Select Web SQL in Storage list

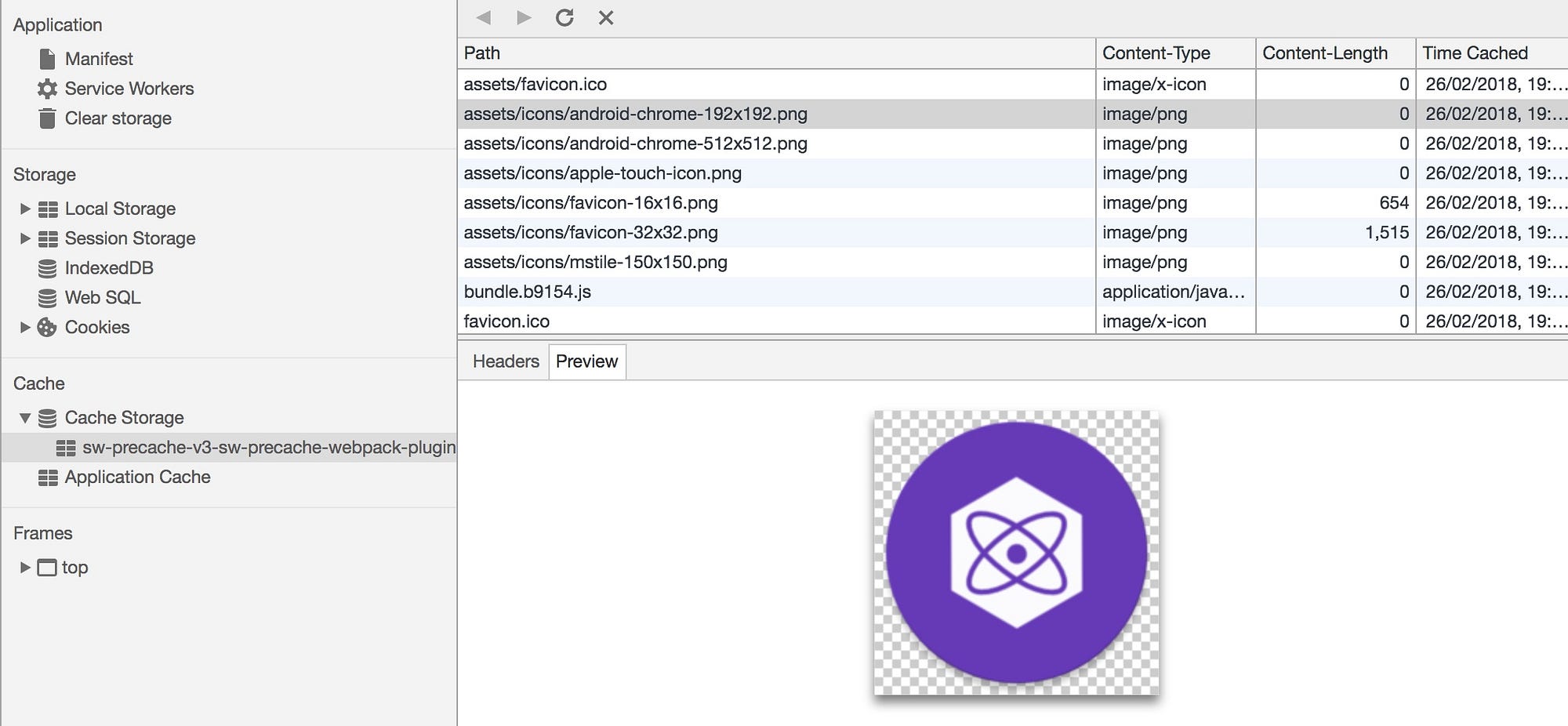103,298
